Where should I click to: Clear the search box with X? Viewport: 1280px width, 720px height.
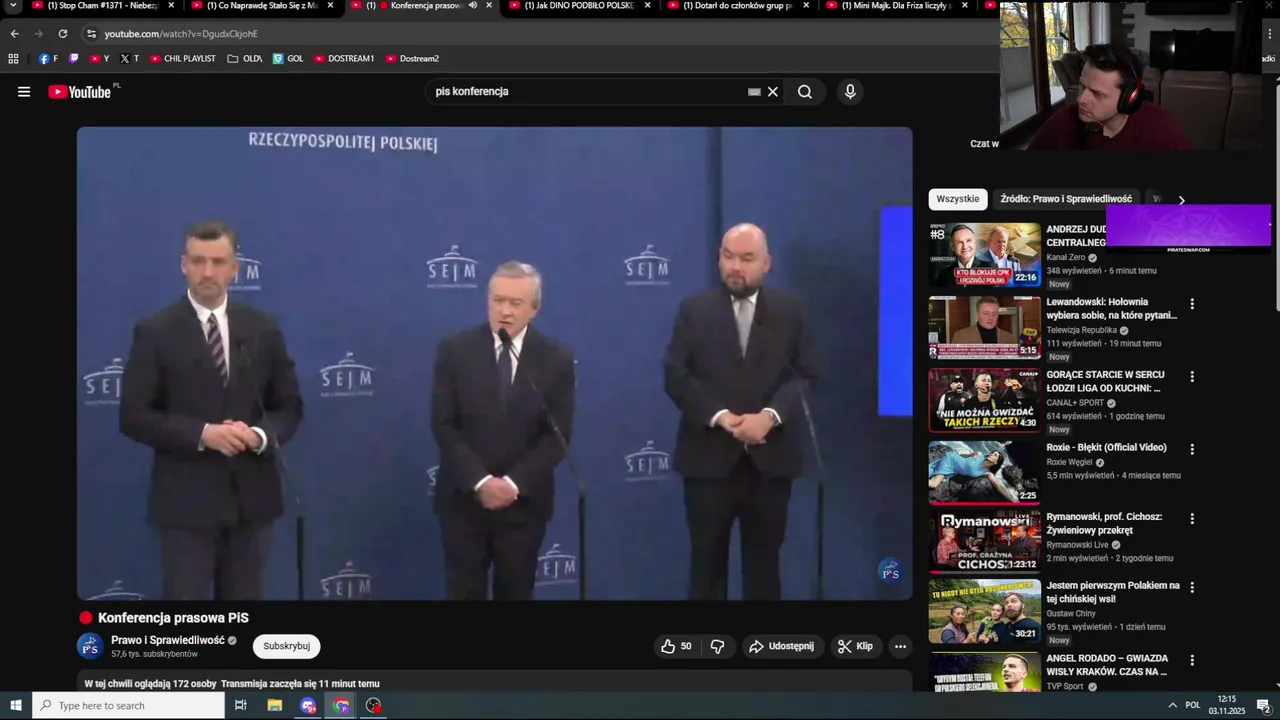[x=773, y=92]
